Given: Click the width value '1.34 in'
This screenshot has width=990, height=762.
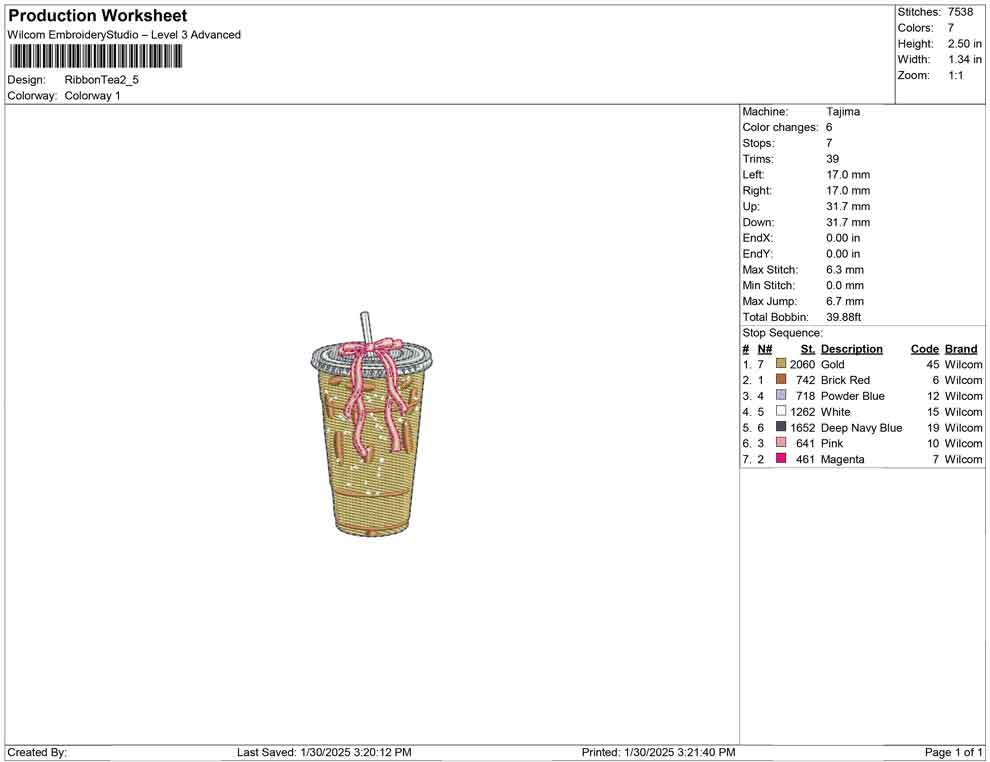Looking at the screenshot, I should (965, 59).
